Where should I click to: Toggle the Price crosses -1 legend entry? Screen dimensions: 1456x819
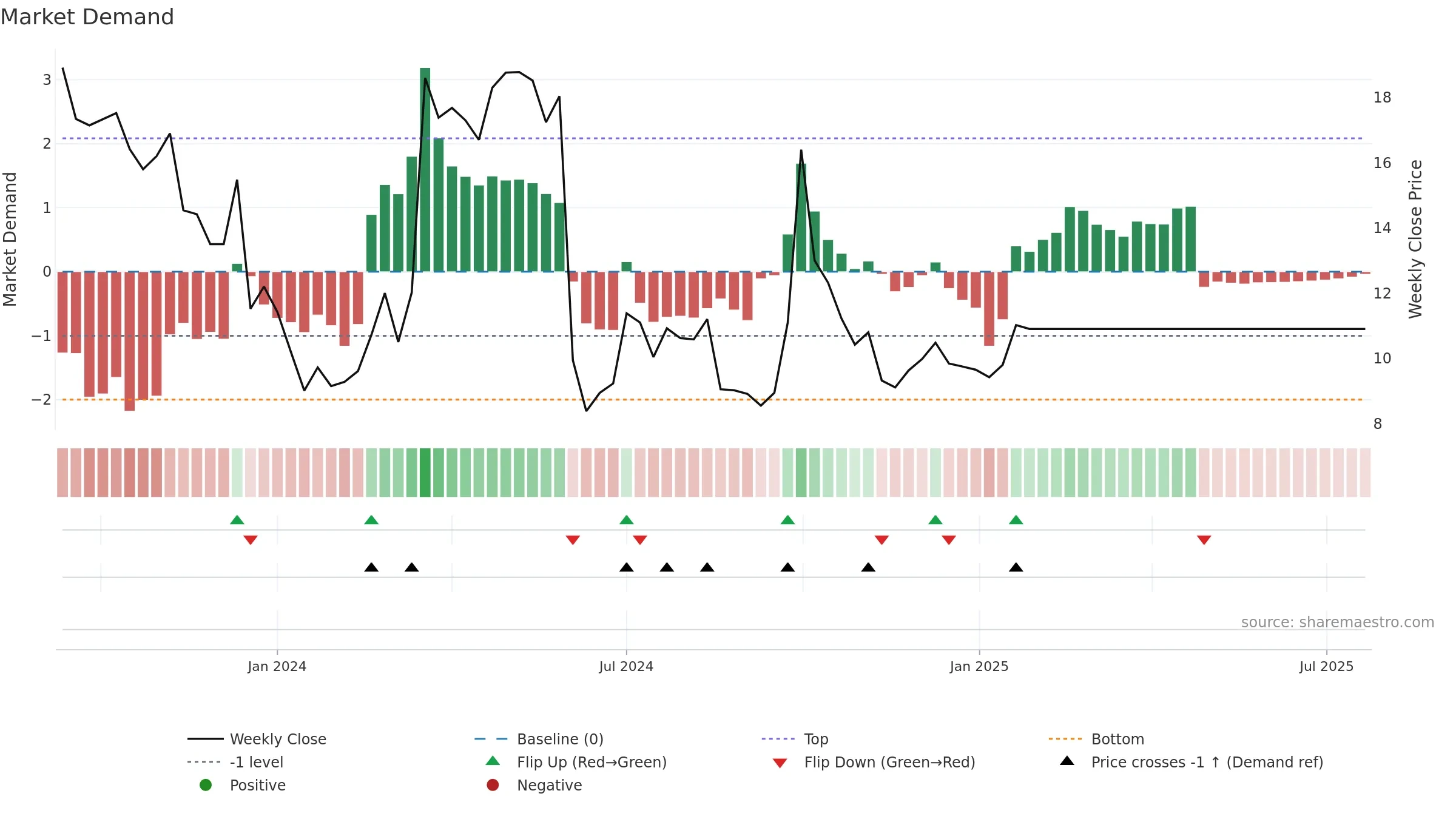[x=1191, y=762]
